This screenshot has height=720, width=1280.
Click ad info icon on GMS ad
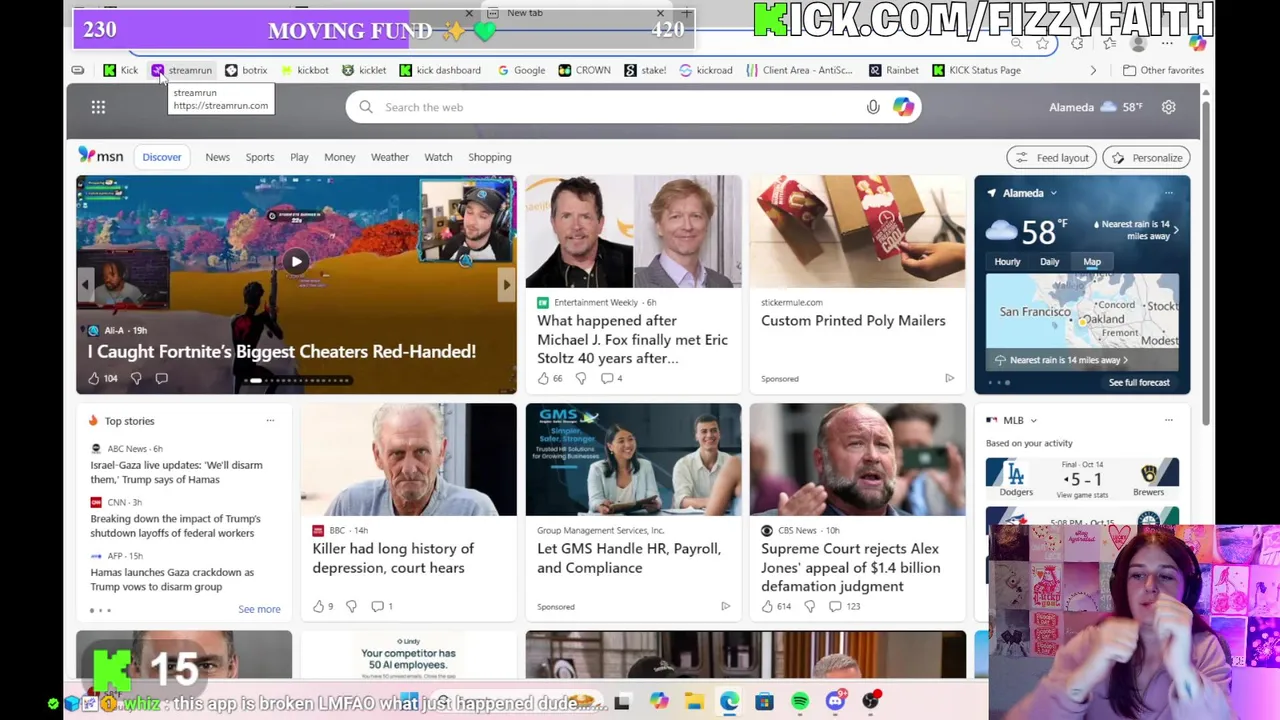click(725, 606)
